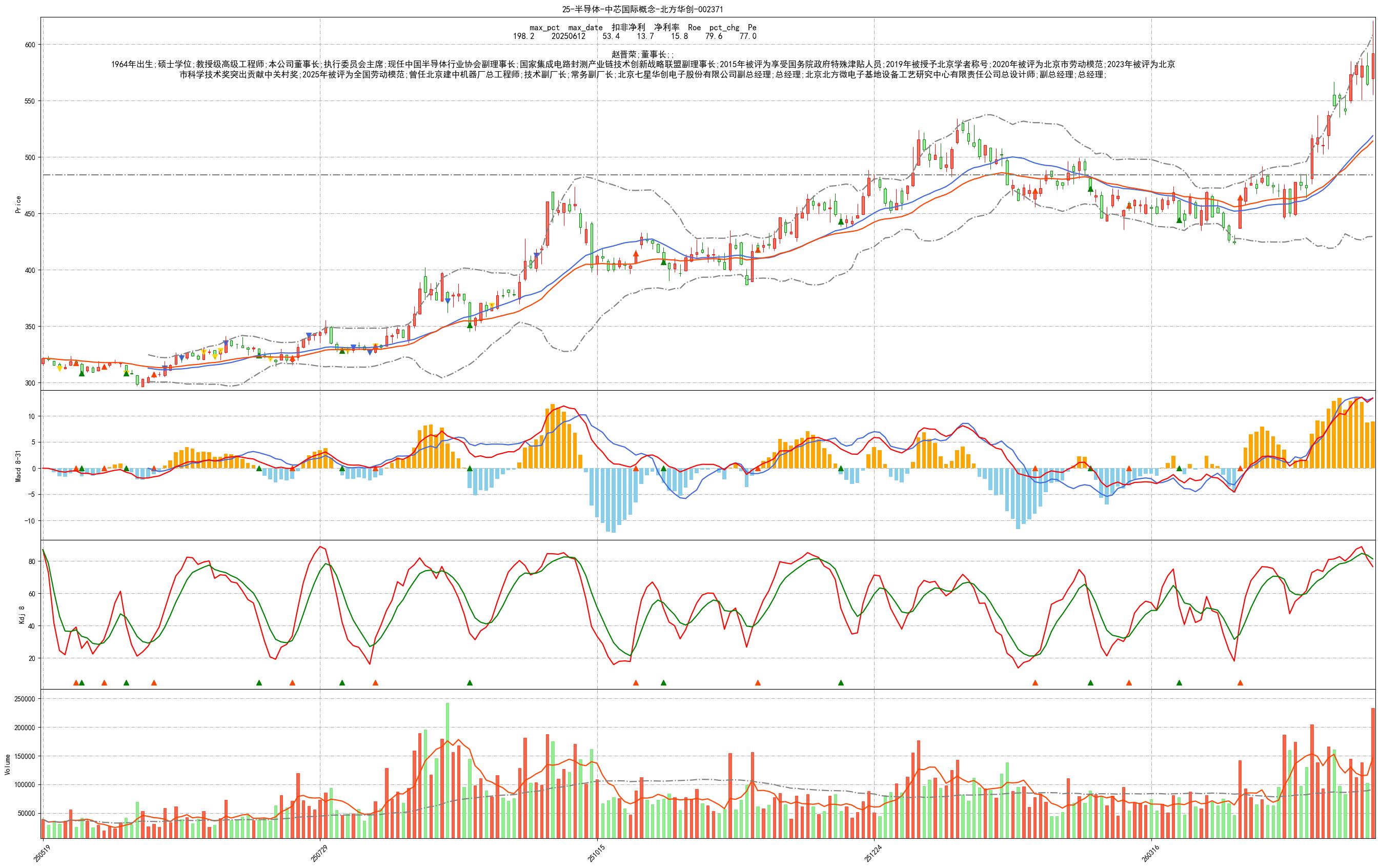Click the rightmost orange triangle in the Kdj panel
This screenshot has width=1380, height=868.
point(1240,683)
